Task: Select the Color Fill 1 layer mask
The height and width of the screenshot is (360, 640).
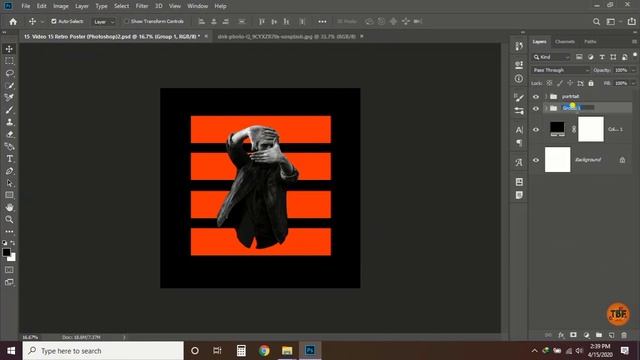Action: (x=591, y=129)
